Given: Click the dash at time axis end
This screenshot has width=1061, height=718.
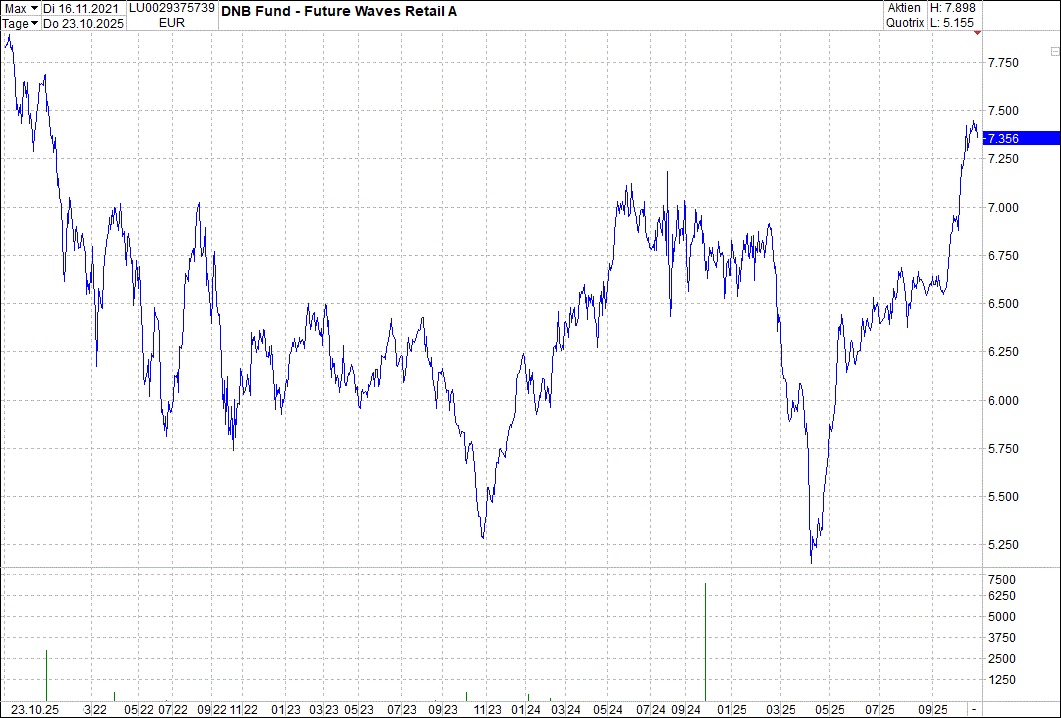Looking at the screenshot, I should pyautogui.click(x=973, y=710).
